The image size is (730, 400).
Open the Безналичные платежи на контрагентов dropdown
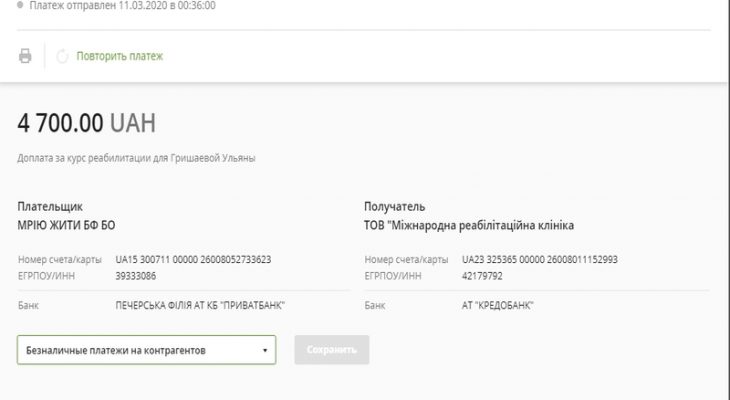coord(147,350)
